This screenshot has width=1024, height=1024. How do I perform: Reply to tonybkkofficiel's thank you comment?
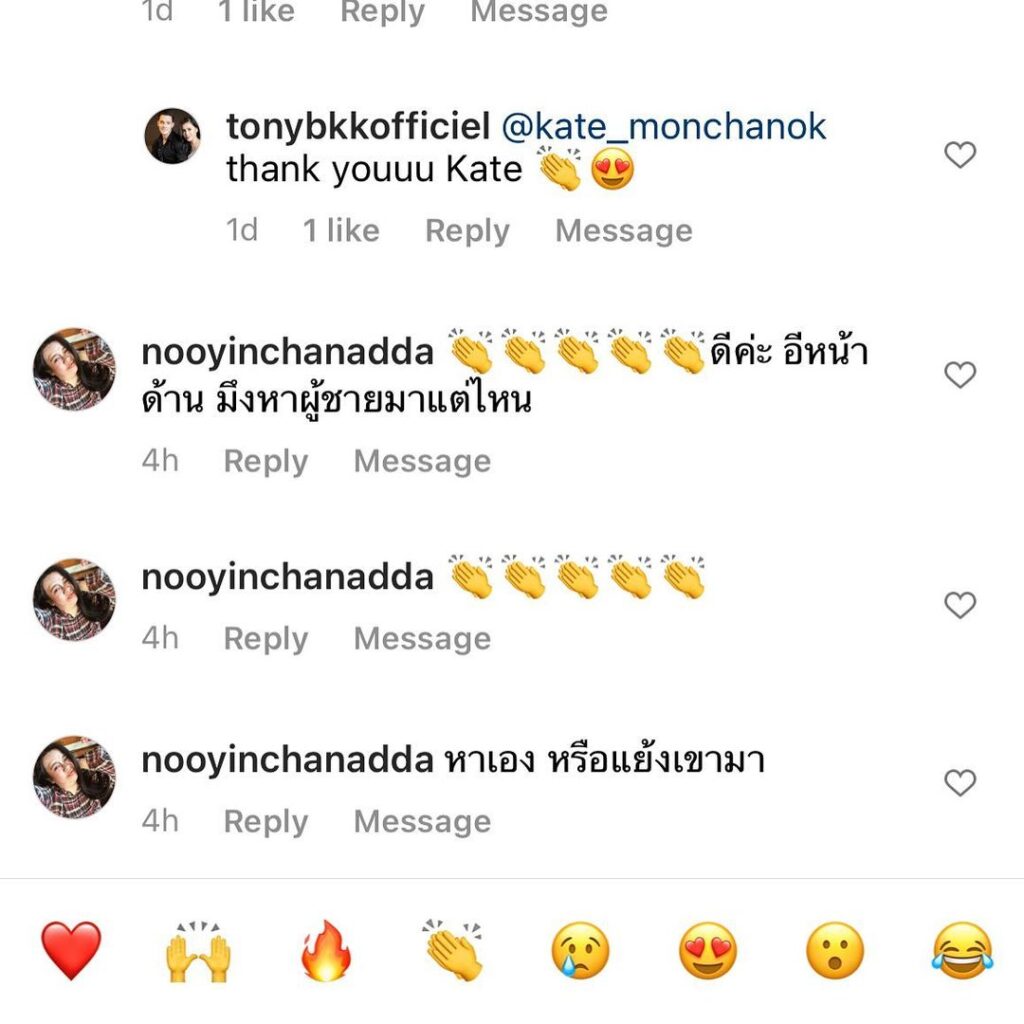click(467, 231)
